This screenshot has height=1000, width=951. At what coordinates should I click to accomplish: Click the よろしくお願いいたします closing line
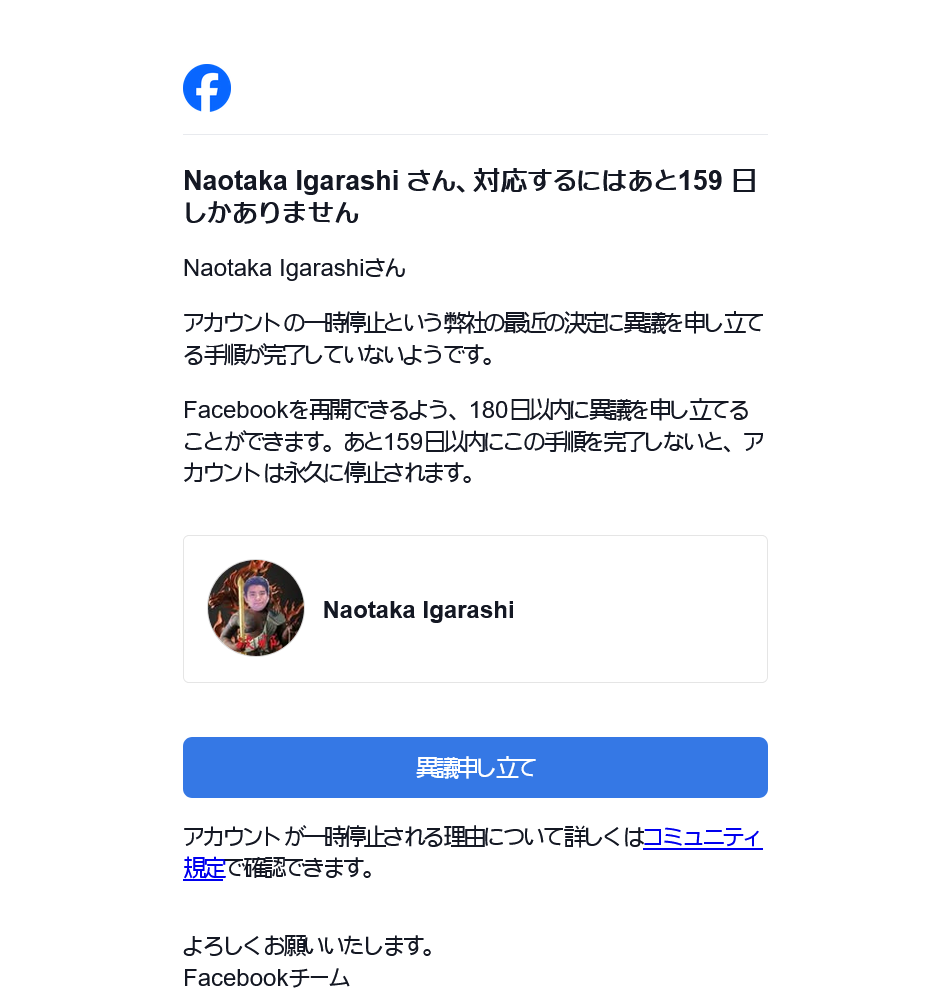[308, 945]
